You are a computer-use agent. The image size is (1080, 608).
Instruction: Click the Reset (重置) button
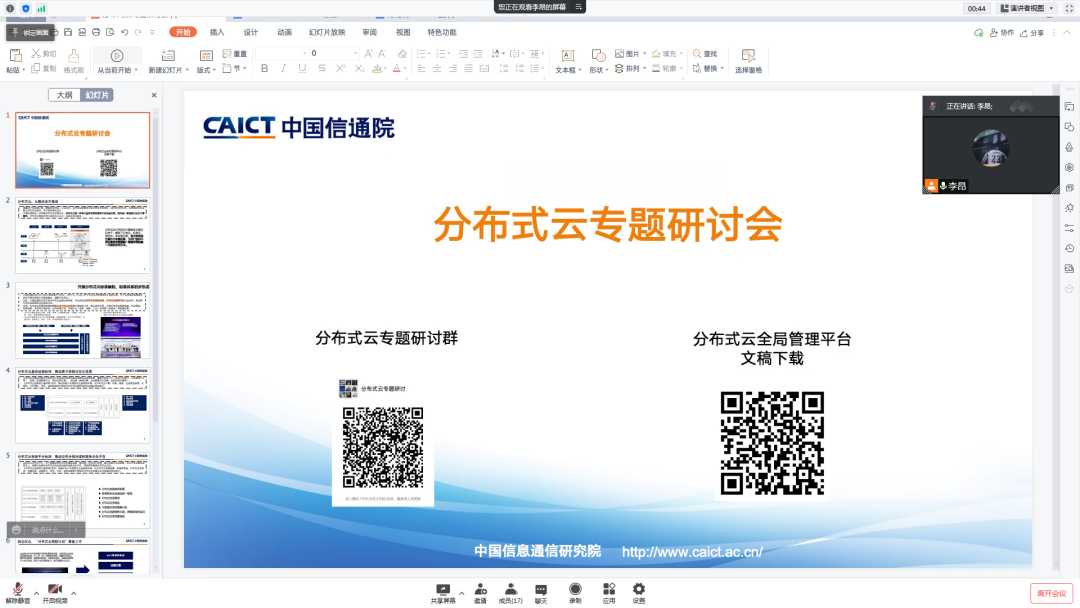pos(235,53)
